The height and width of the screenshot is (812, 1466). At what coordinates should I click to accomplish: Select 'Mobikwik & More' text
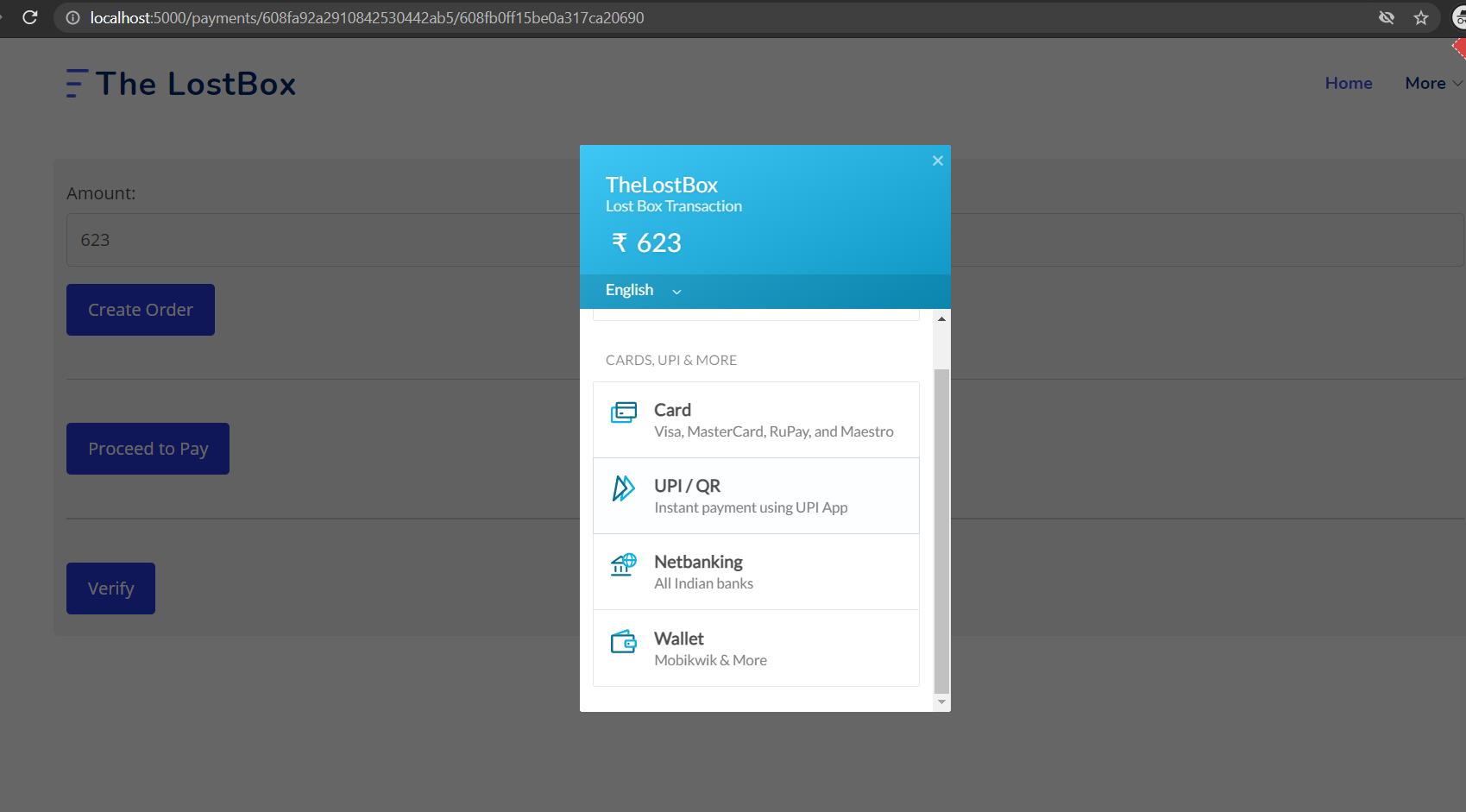pos(710,660)
